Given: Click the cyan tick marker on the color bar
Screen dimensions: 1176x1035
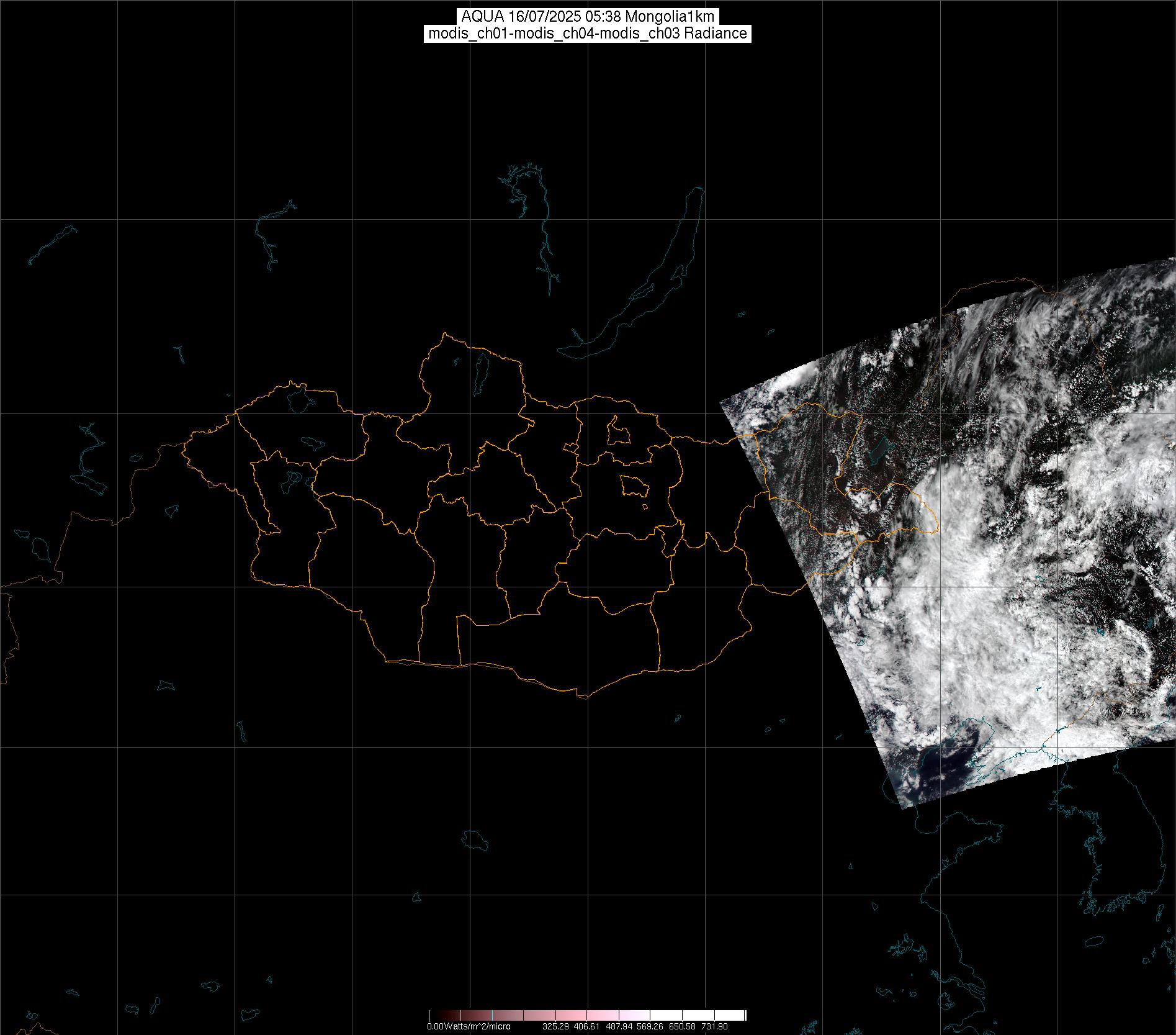Looking at the screenshot, I should coord(492,1015).
